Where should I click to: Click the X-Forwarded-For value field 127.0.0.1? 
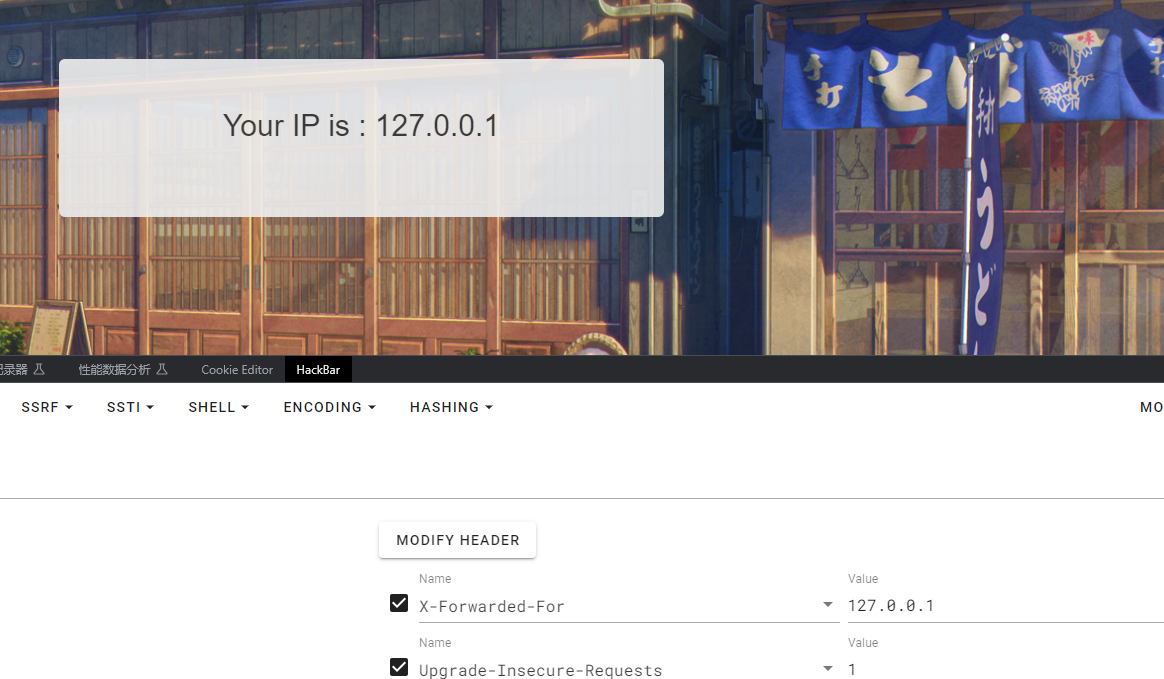pos(1005,606)
